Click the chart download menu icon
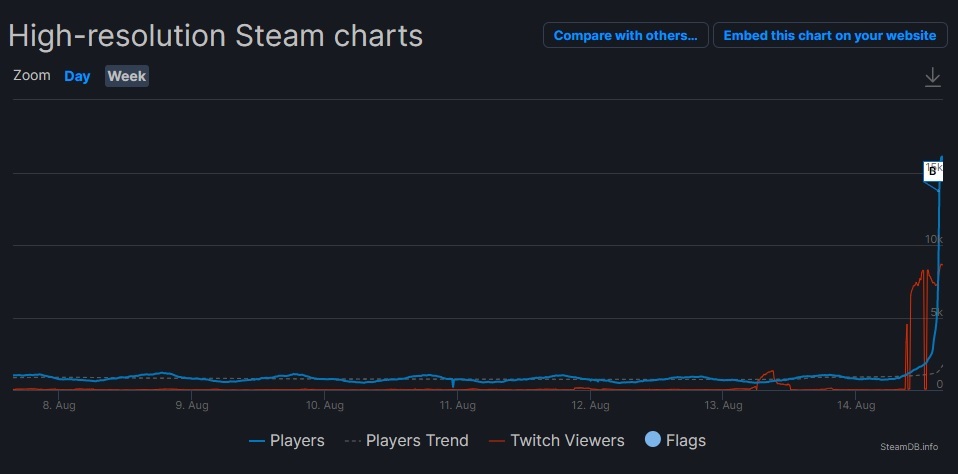This screenshot has height=474, width=958. click(x=932, y=77)
